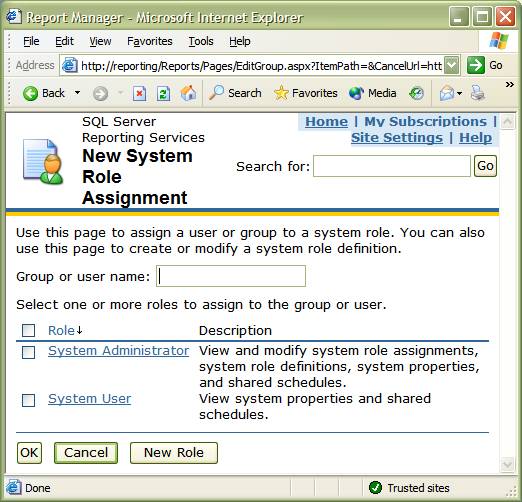
Task: Open the Tools menu
Action: (x=201, y=41)
